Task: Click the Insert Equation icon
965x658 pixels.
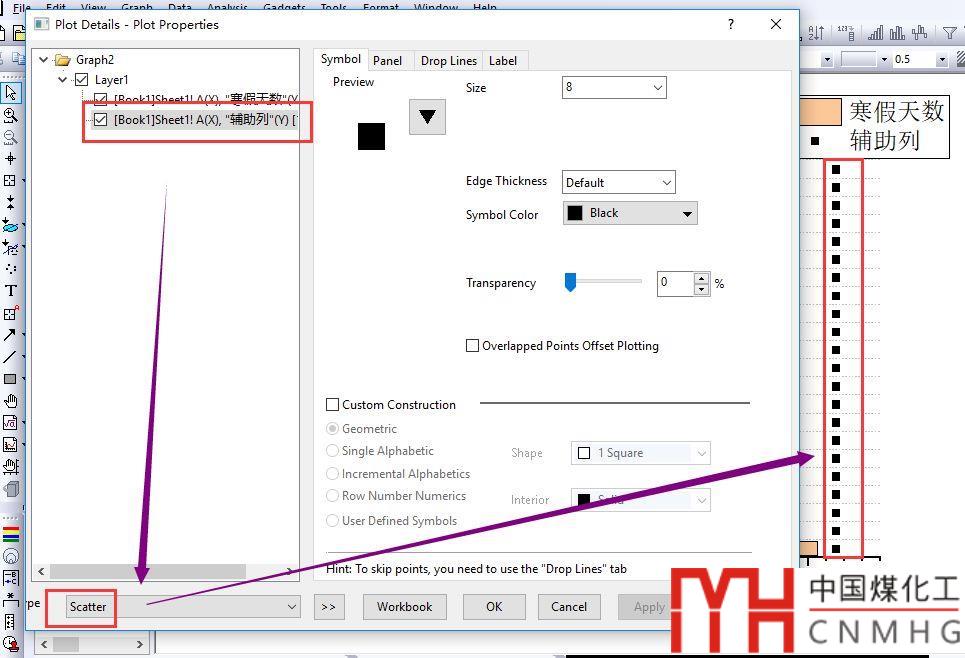Action: (10, 422)
